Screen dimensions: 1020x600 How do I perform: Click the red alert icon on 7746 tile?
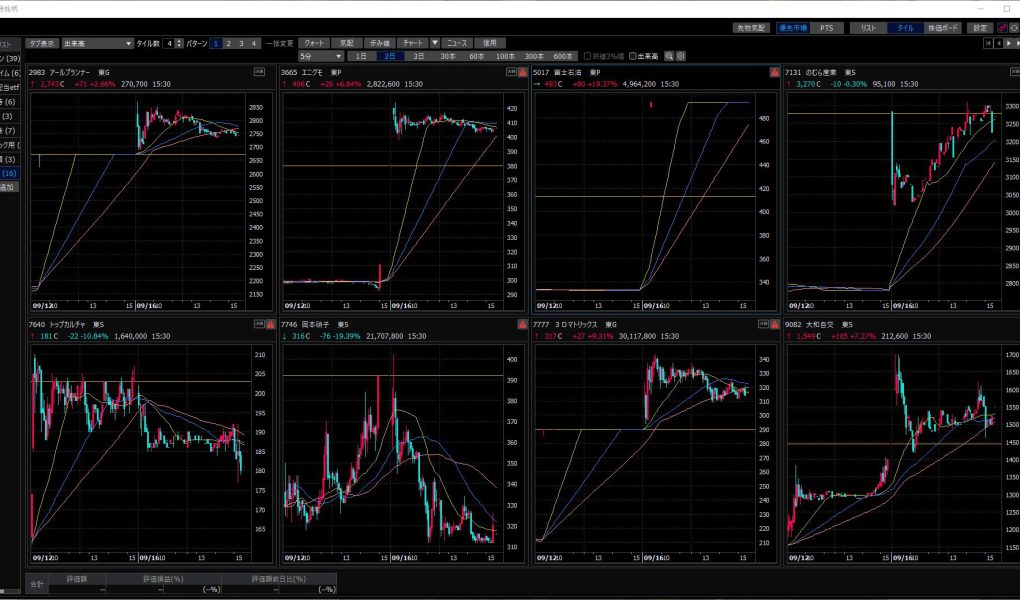tap(522, 324)
